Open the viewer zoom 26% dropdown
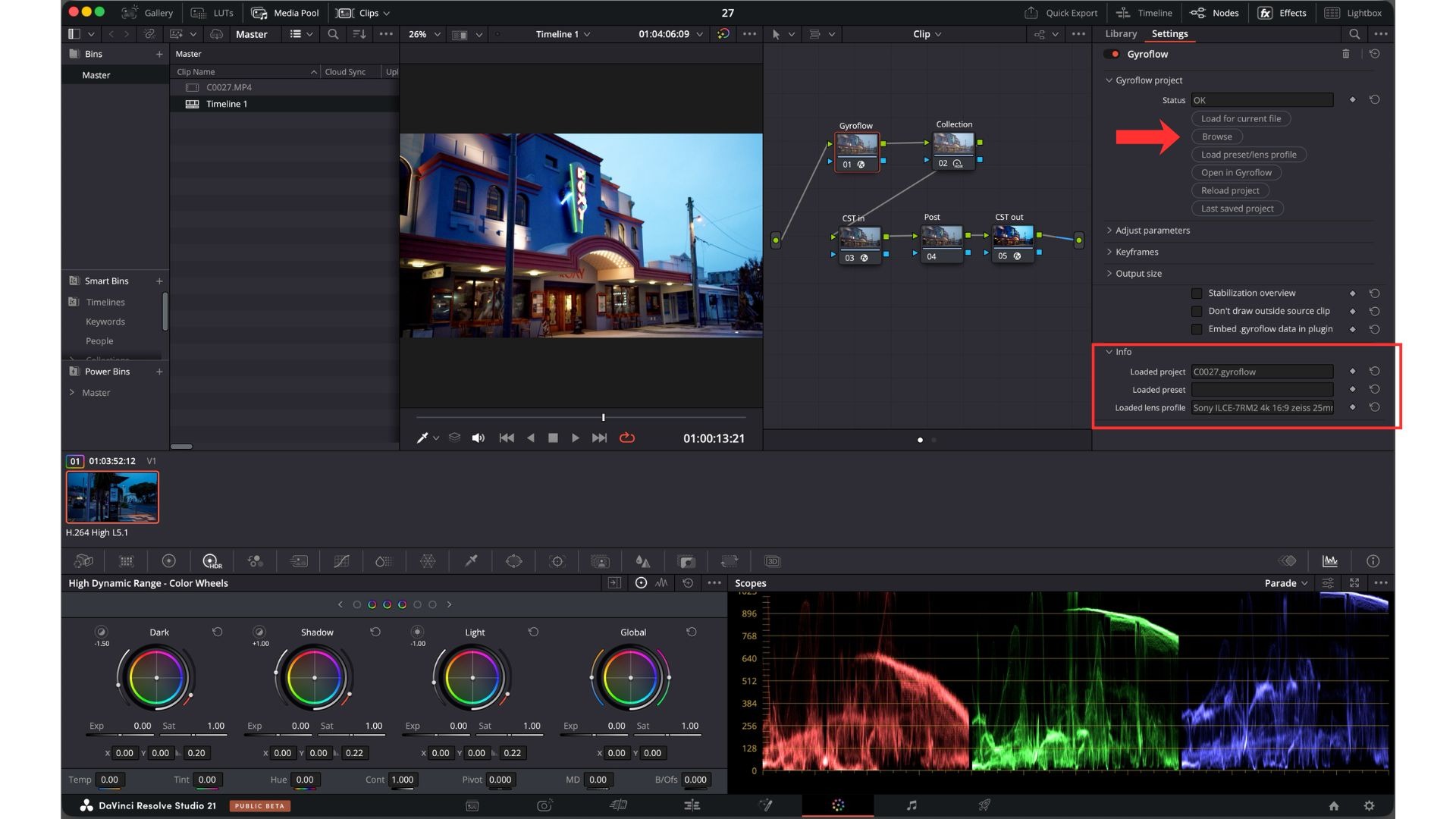This screenshot has height=819, width=1456. (425, 34)
